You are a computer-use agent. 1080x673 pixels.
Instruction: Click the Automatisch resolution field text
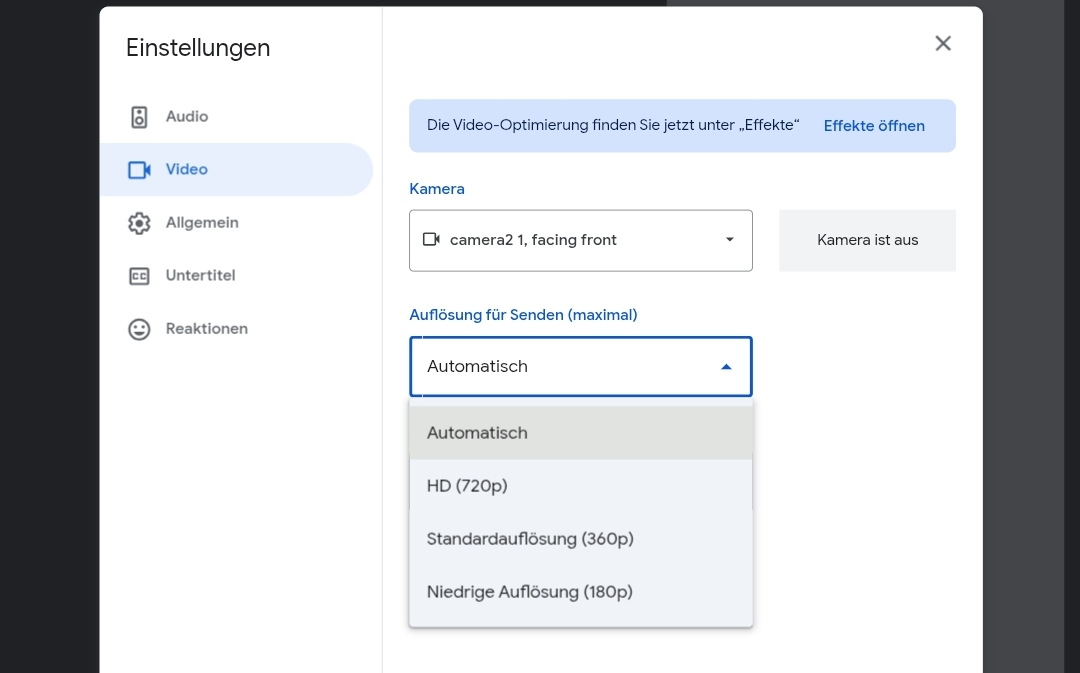477,367
